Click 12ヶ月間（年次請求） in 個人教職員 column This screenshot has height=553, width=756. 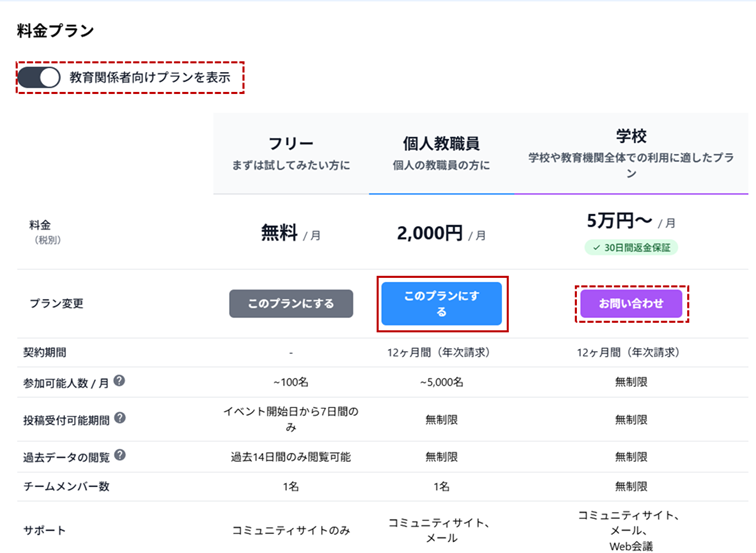pyautogui.click(x=441, y=352)
